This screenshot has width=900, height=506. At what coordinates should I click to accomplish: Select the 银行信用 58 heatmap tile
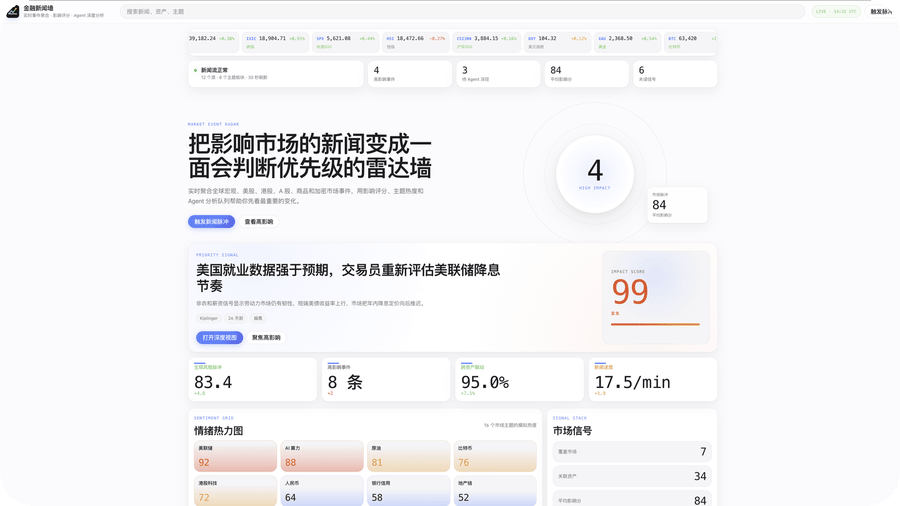coord(409,491)
